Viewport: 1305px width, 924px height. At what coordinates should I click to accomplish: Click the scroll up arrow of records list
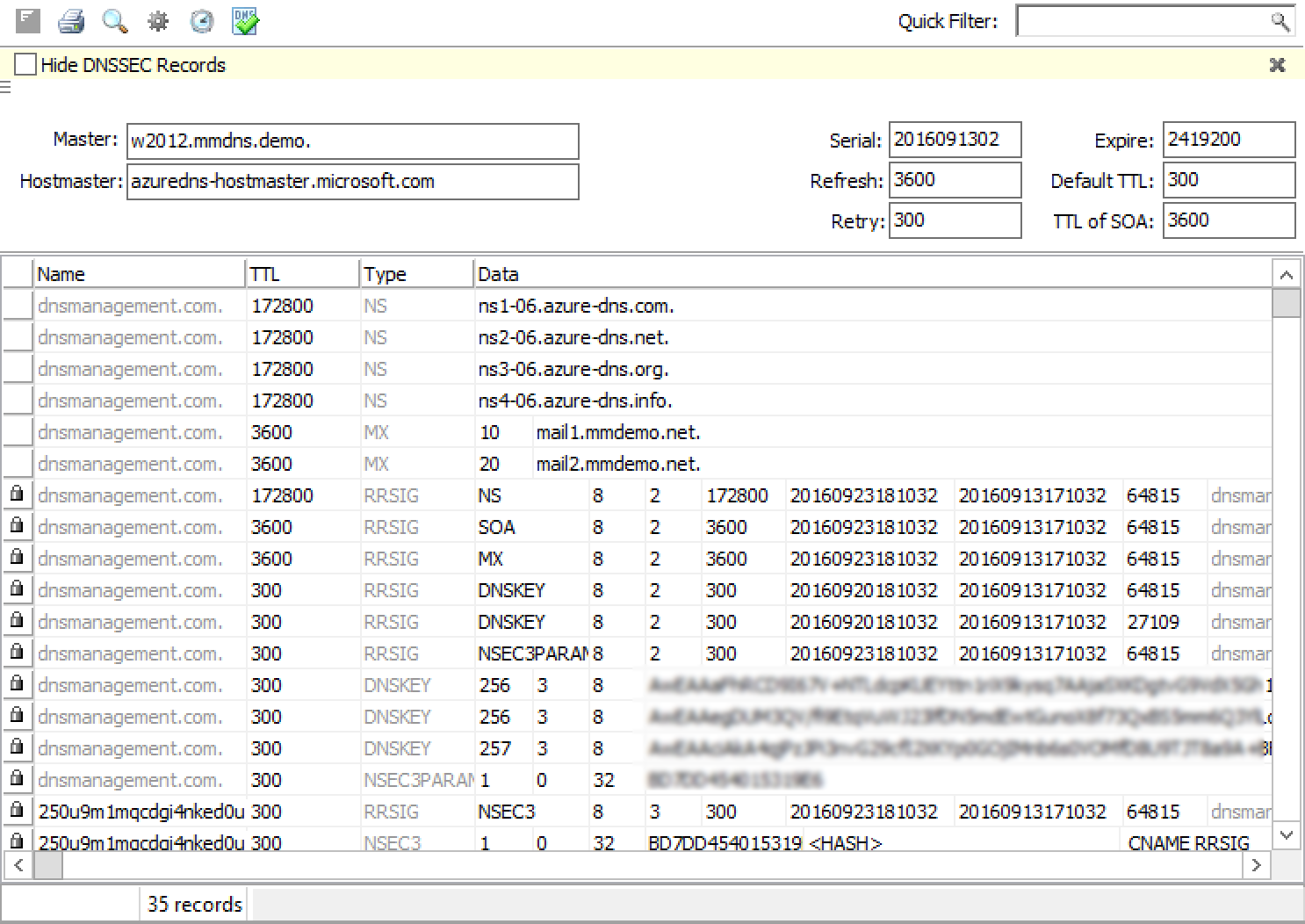point(1286,275)
